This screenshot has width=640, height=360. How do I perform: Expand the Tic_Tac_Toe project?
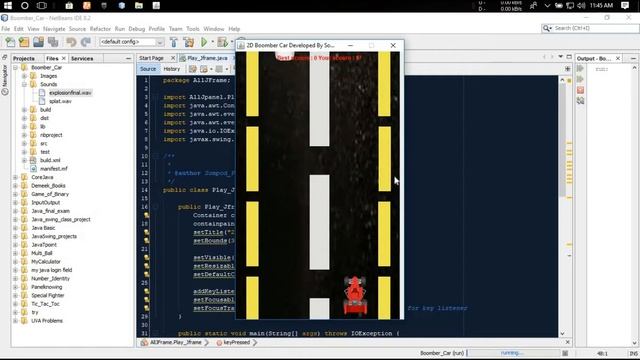point(15,304)
